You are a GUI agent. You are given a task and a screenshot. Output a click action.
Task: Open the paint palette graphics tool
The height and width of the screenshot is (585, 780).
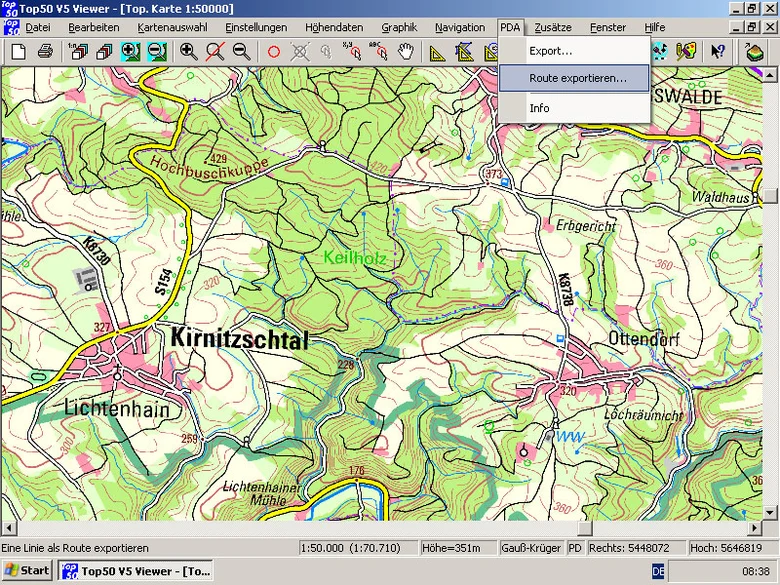point(686,51)
